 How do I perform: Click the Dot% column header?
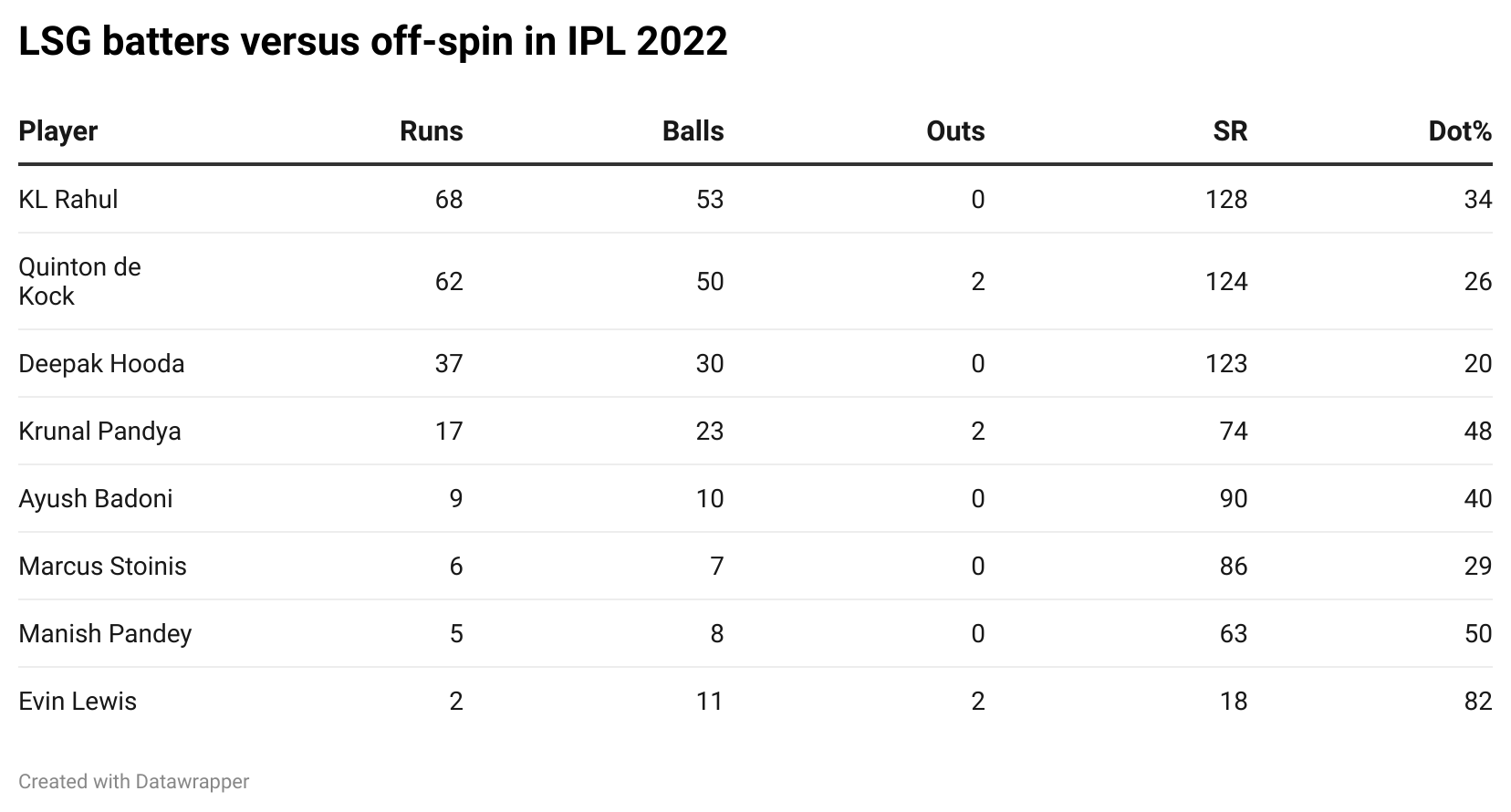pyautogui.click(x=1459, y=131)
